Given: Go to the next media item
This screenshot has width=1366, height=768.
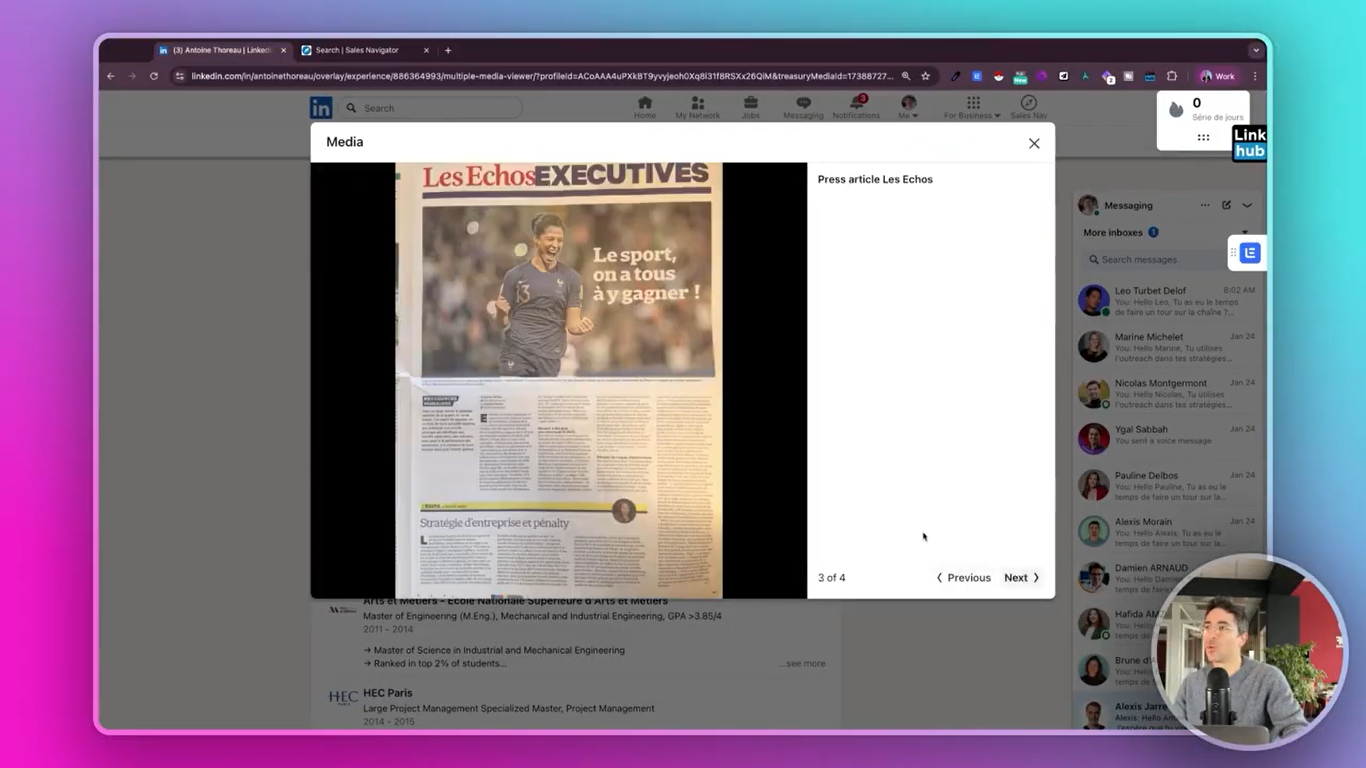Looking at the screenshot, I should [1022, 578].
